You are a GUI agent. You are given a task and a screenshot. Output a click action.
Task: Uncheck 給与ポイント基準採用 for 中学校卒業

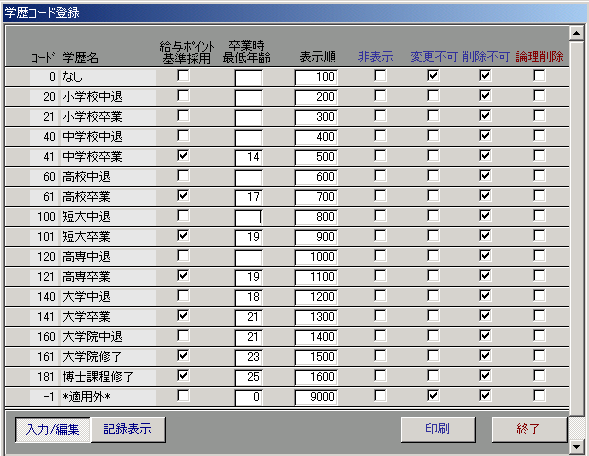pyautogui.click(x=183, y=156)
